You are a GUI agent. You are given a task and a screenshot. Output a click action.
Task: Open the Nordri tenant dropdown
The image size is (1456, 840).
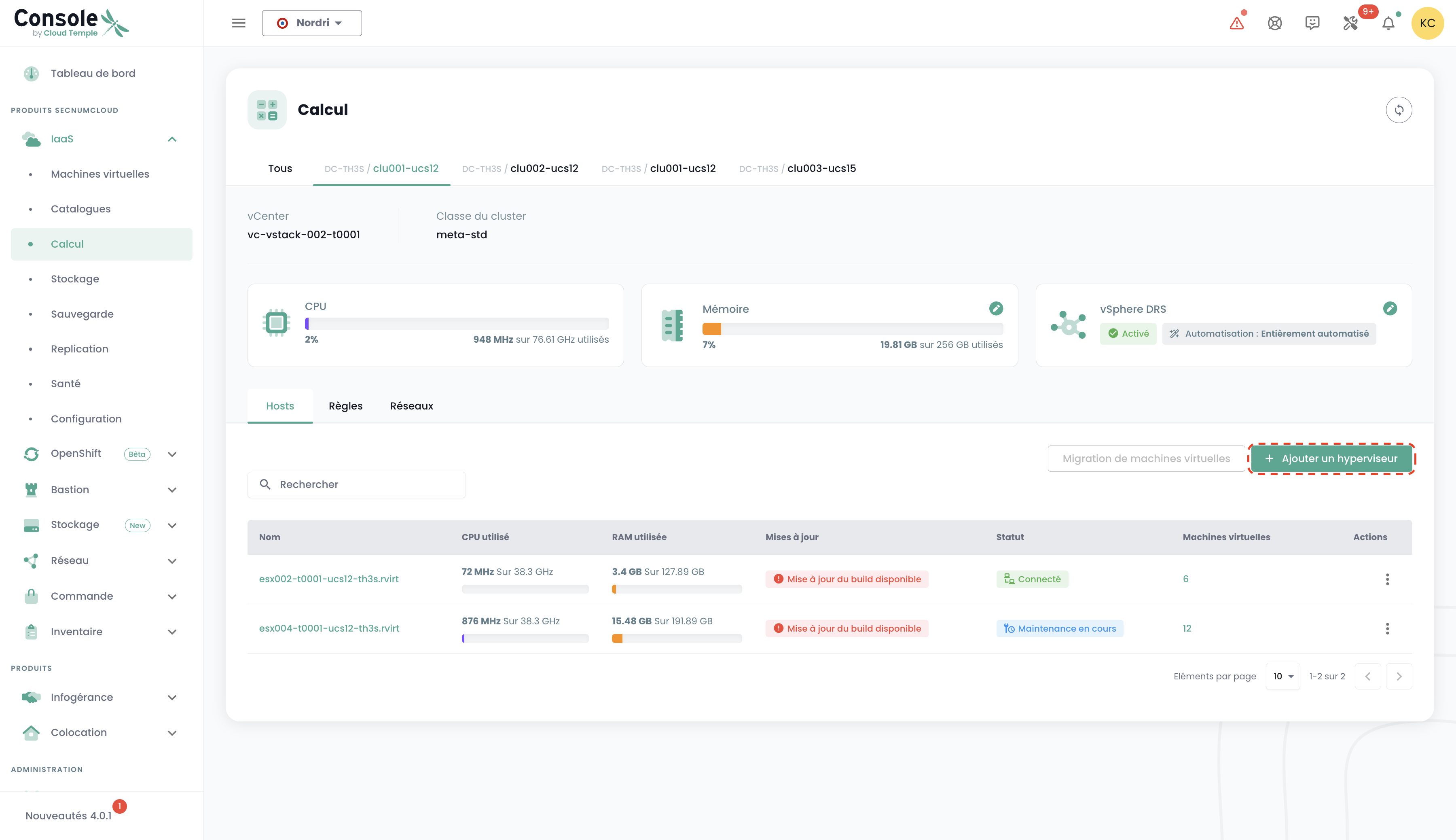tap(311, 23)
